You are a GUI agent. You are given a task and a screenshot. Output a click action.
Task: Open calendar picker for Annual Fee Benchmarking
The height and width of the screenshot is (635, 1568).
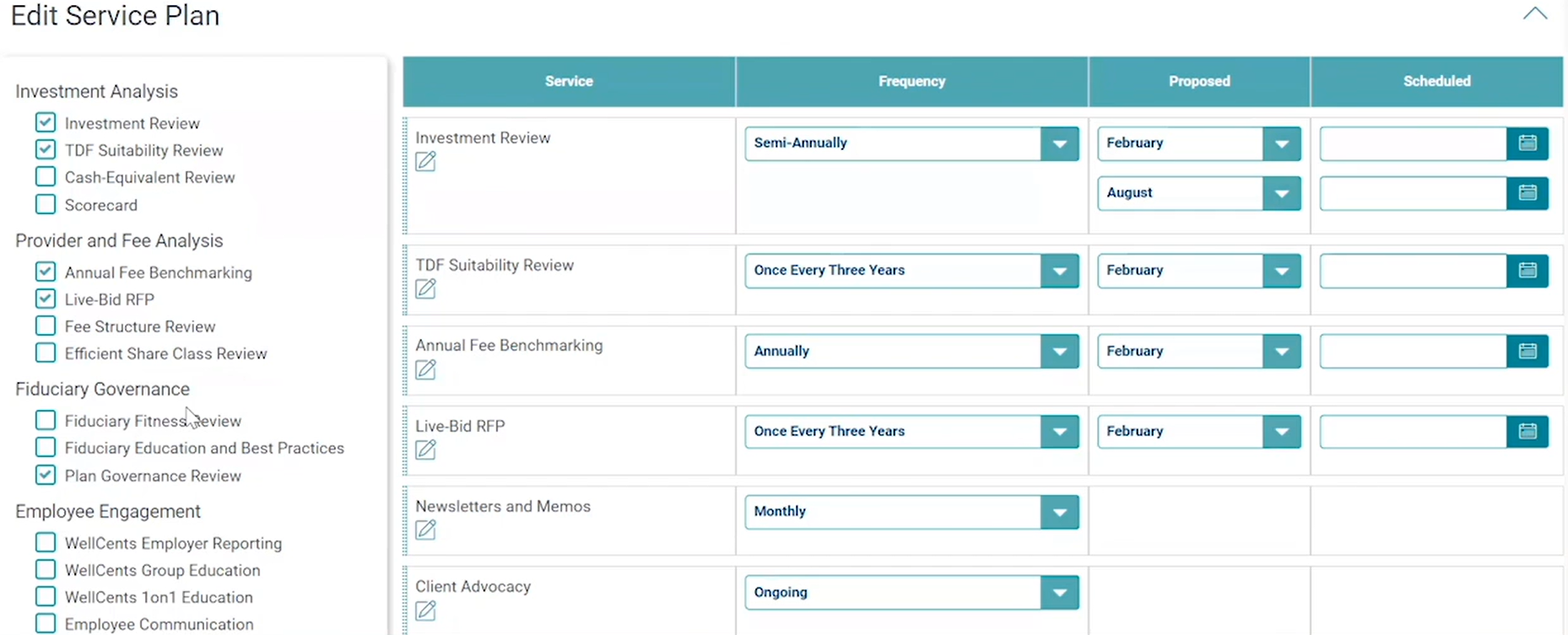1527,351
